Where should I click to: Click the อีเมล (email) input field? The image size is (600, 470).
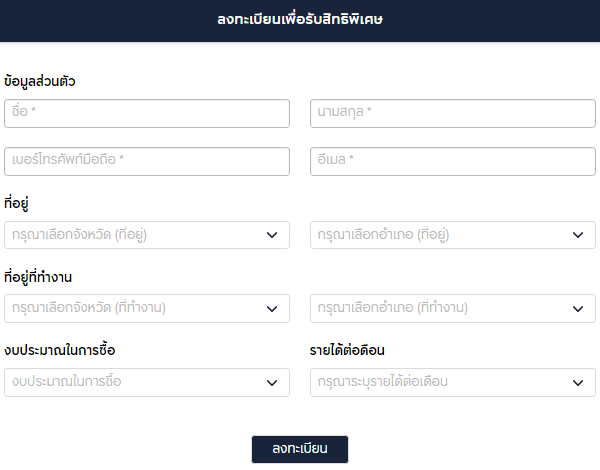coord(452,161)
